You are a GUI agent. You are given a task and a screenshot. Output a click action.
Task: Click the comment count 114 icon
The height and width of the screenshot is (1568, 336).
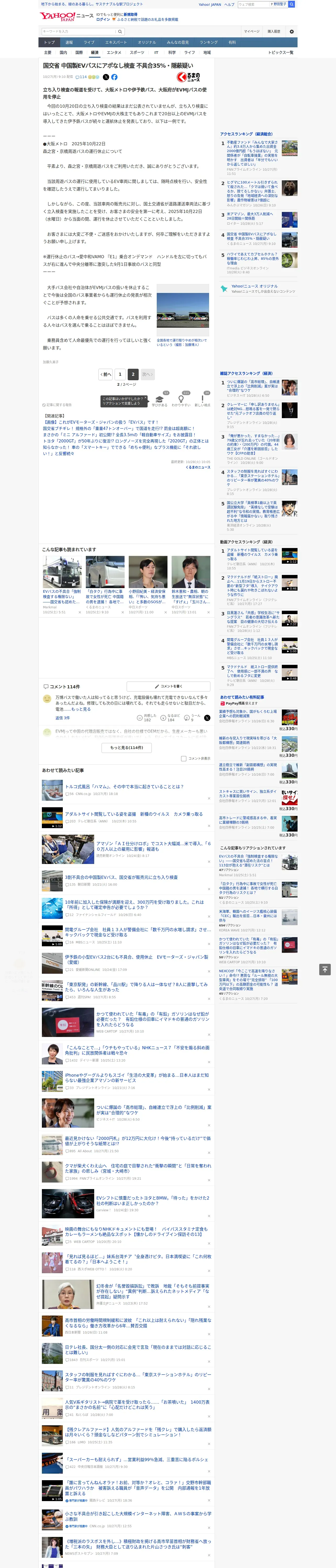coord(82,77)
